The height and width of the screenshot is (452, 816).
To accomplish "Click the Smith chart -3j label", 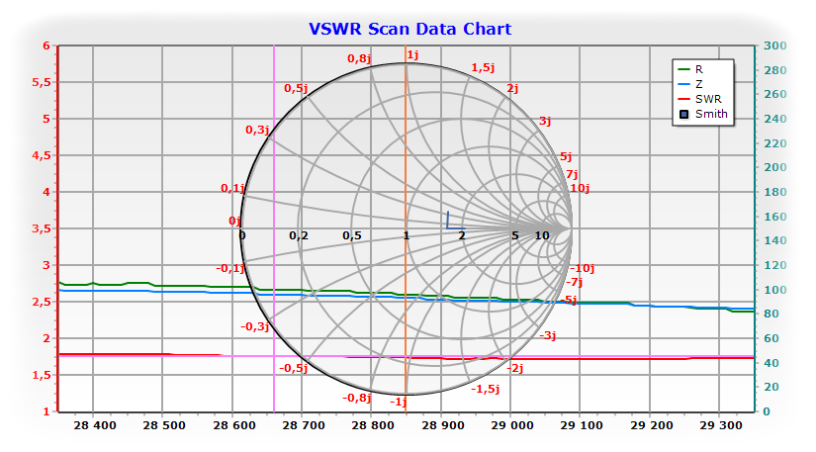I will [547, 335].
